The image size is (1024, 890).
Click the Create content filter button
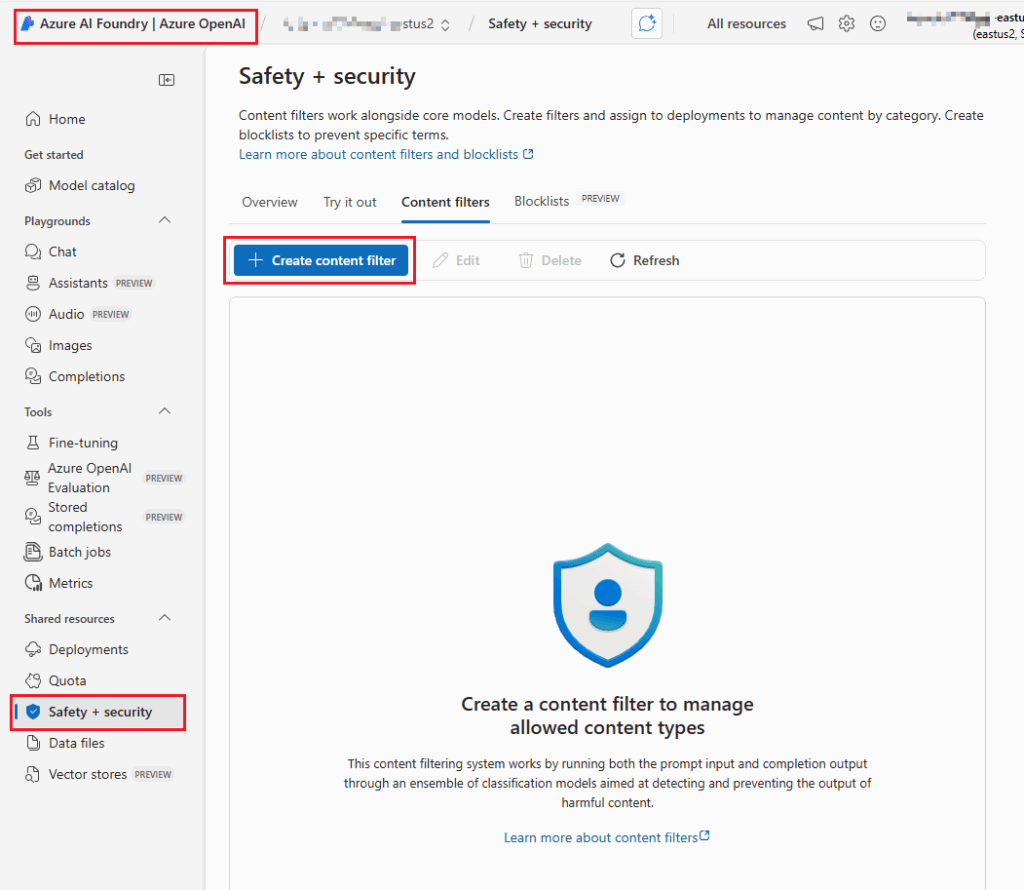click(321, 261)
